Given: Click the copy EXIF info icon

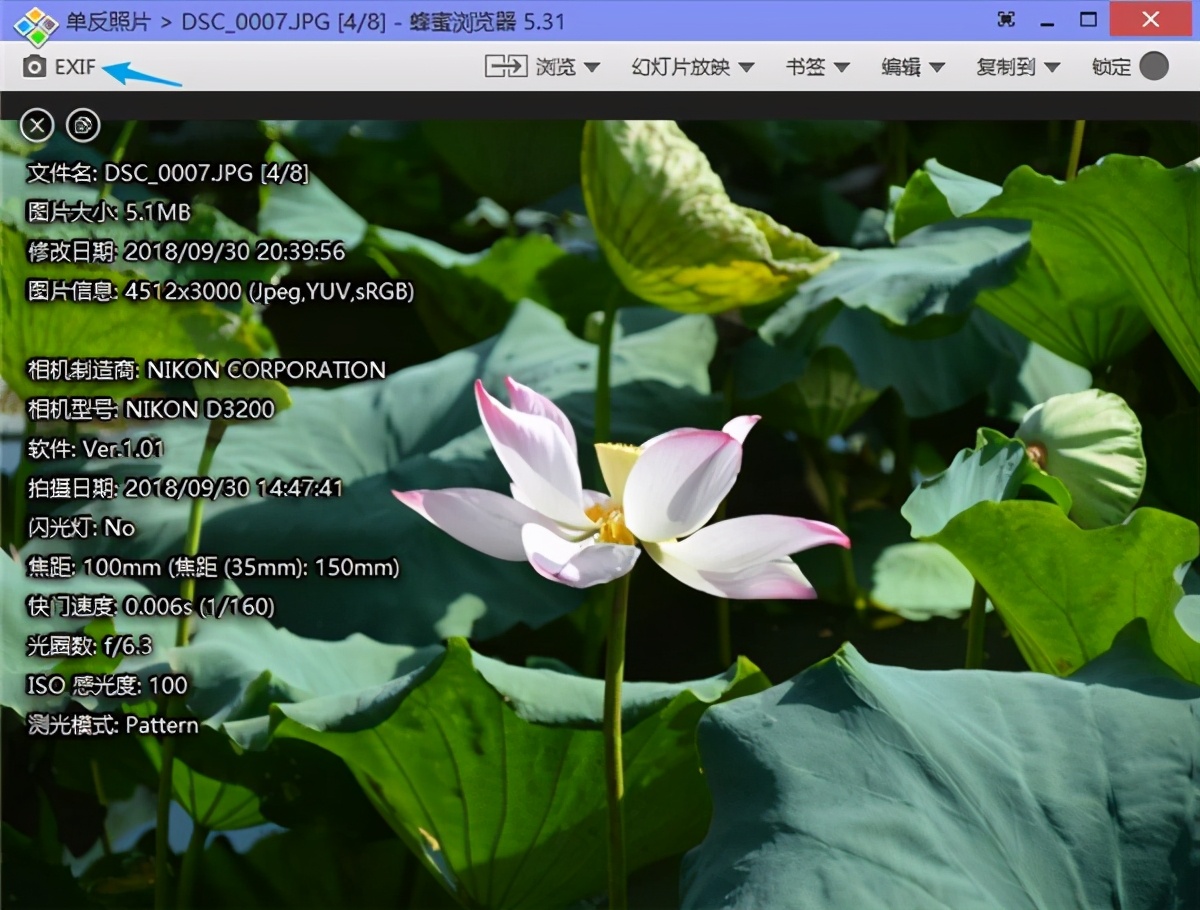Looking at the screenshot, I should tap(83, 125).
